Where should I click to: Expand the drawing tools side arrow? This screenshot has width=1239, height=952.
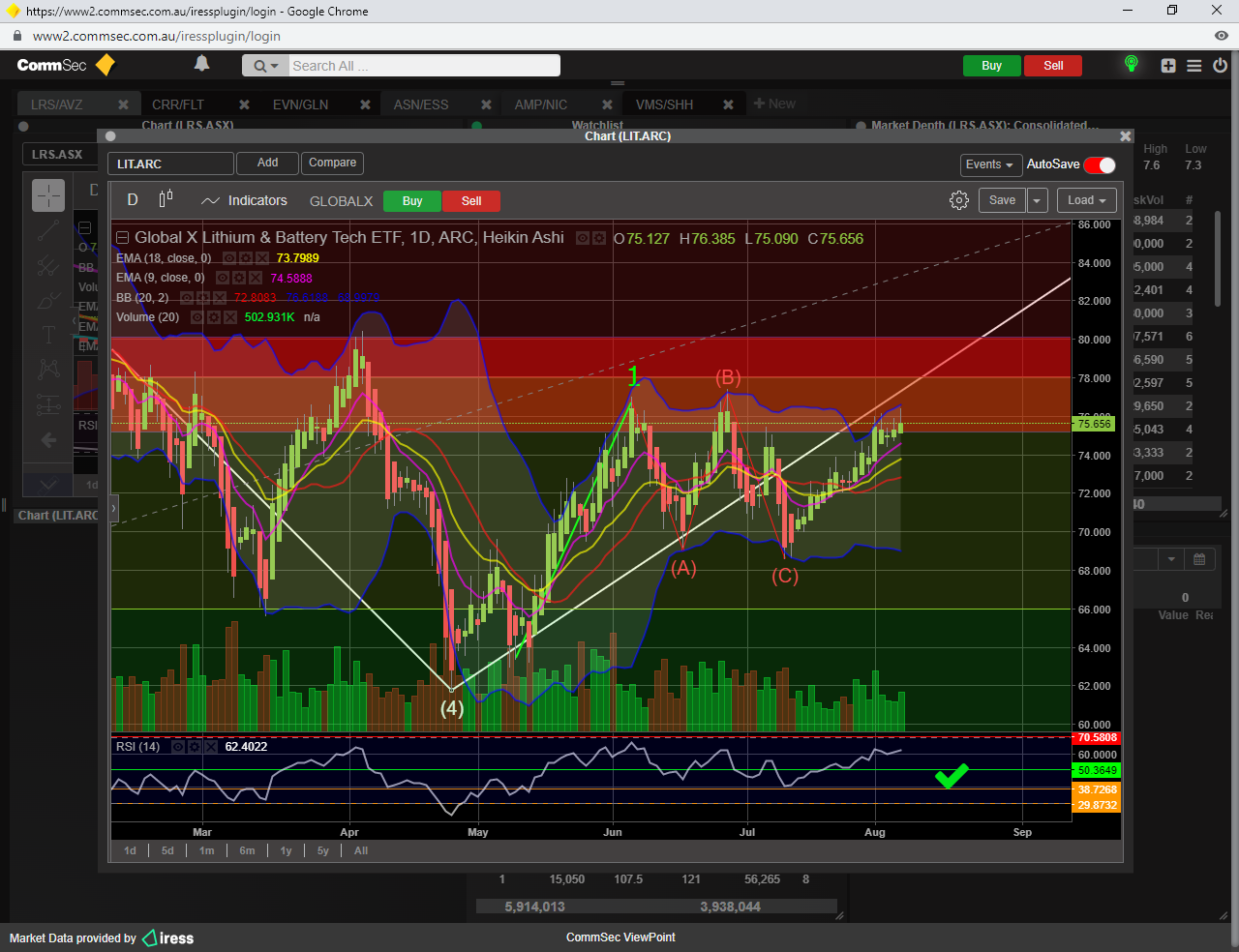coord(114,507)
